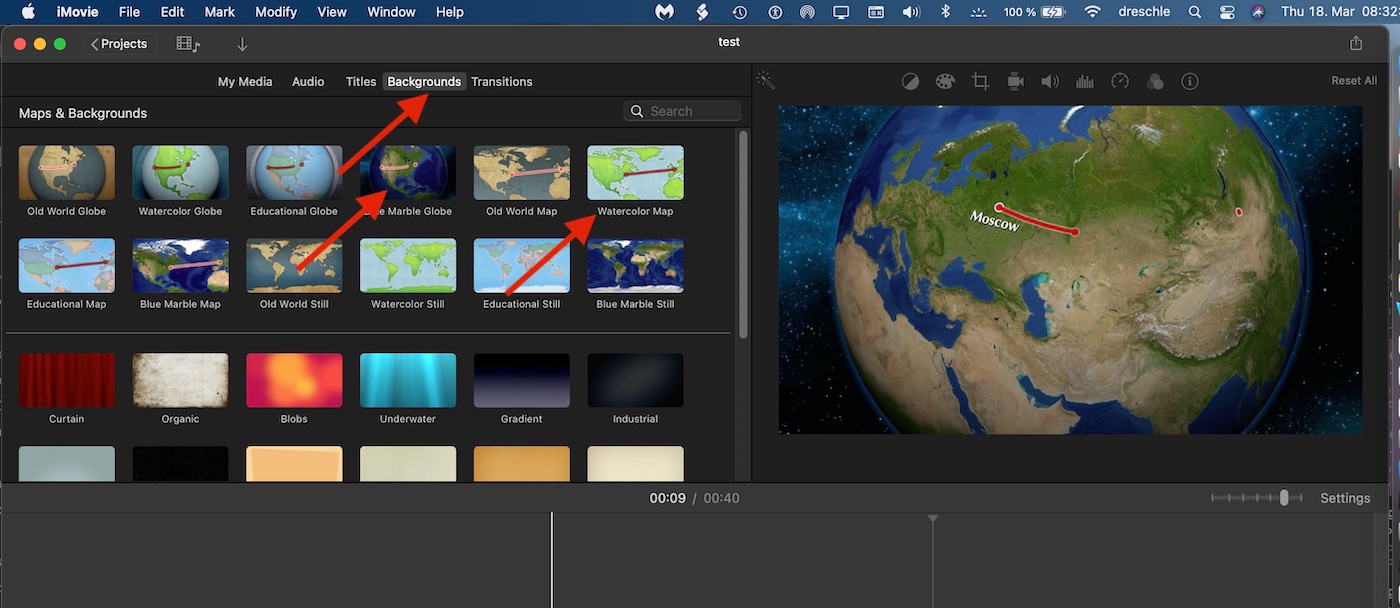Toggle the media browser filmstrip button
The width and height of the screenshot is (1400, 608).
[x=187, y=44]
